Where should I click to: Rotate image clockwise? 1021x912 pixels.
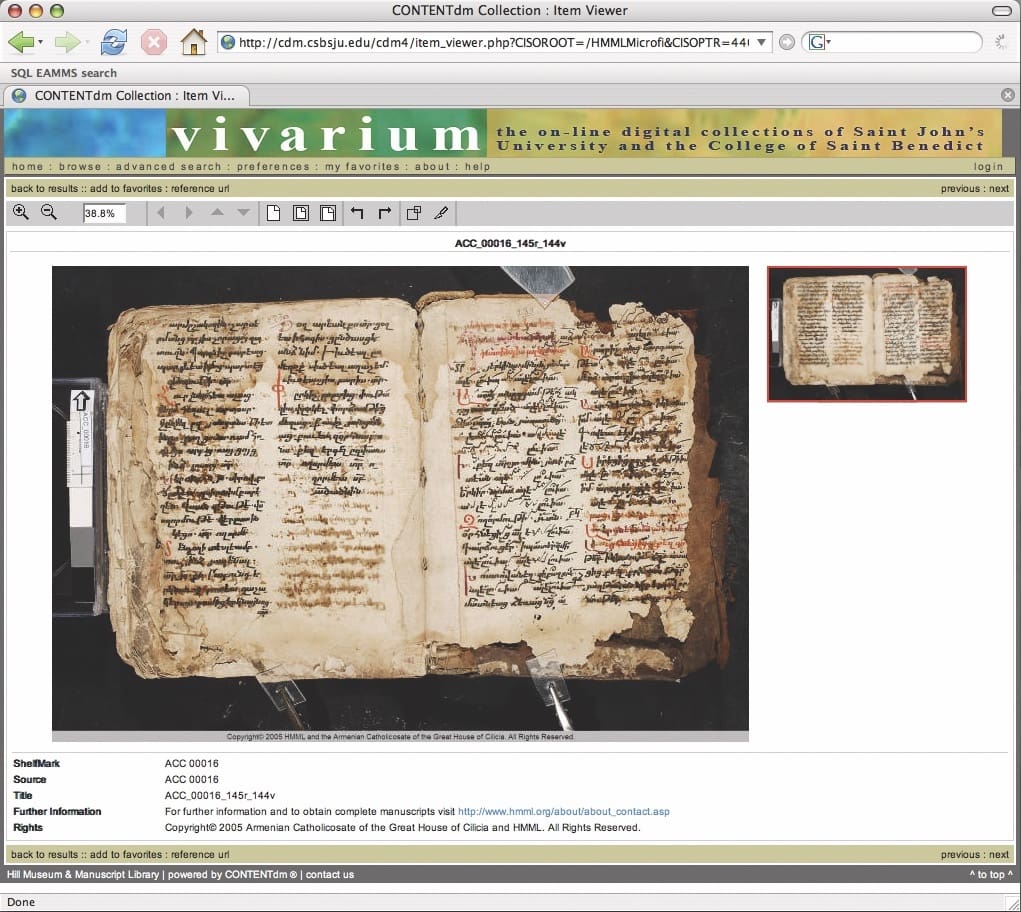point(385,212)
